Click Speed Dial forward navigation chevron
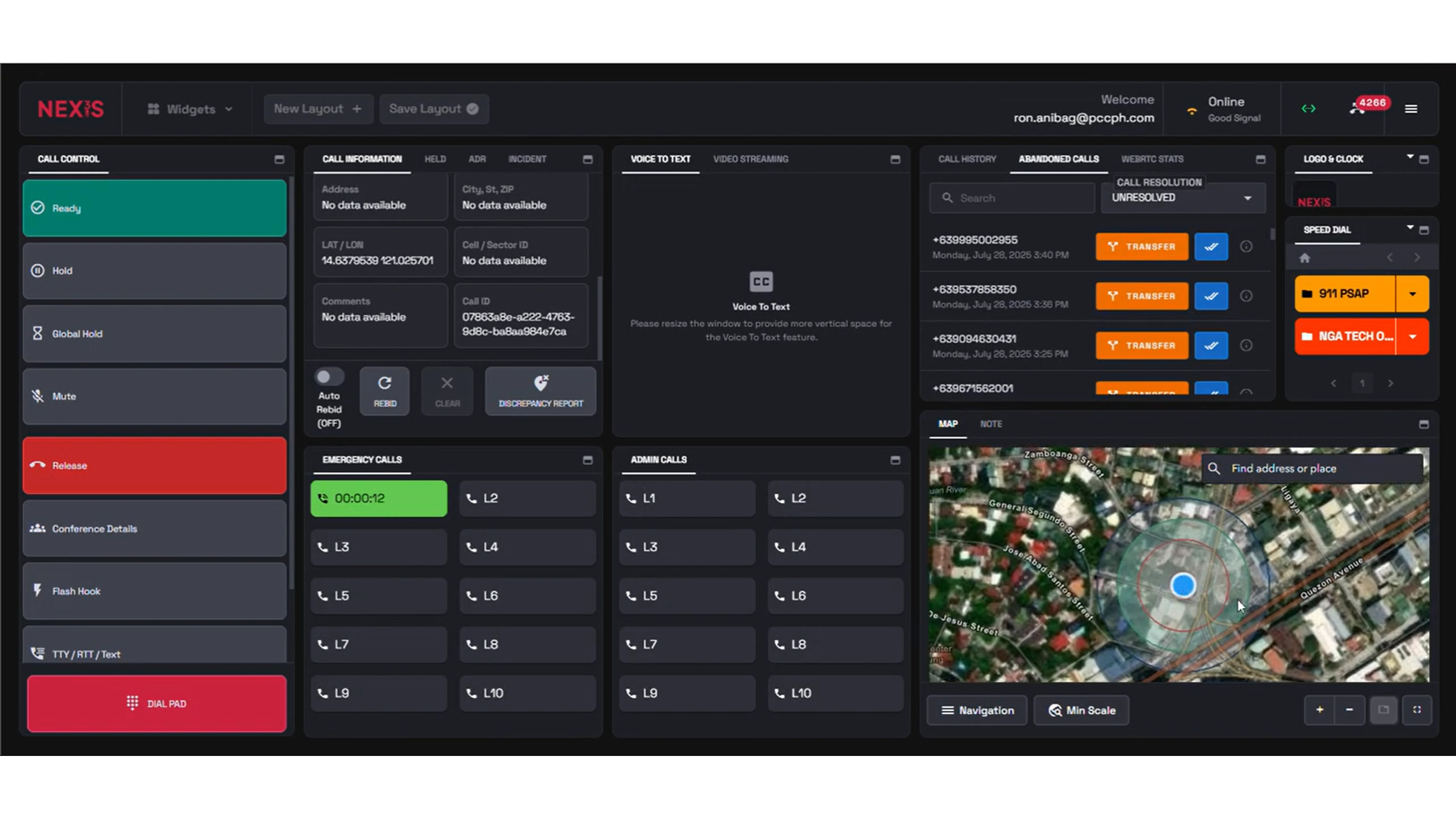 click(x=1416, y=258)
